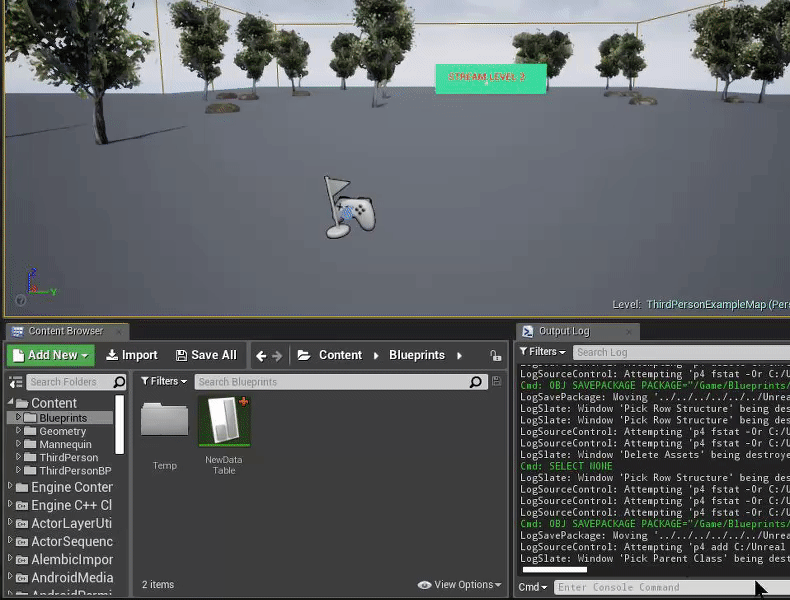The width and height of the screenshot is (790, 600).
Task: Select Engine C++ Classes tree item
Action: coord(72,505)
